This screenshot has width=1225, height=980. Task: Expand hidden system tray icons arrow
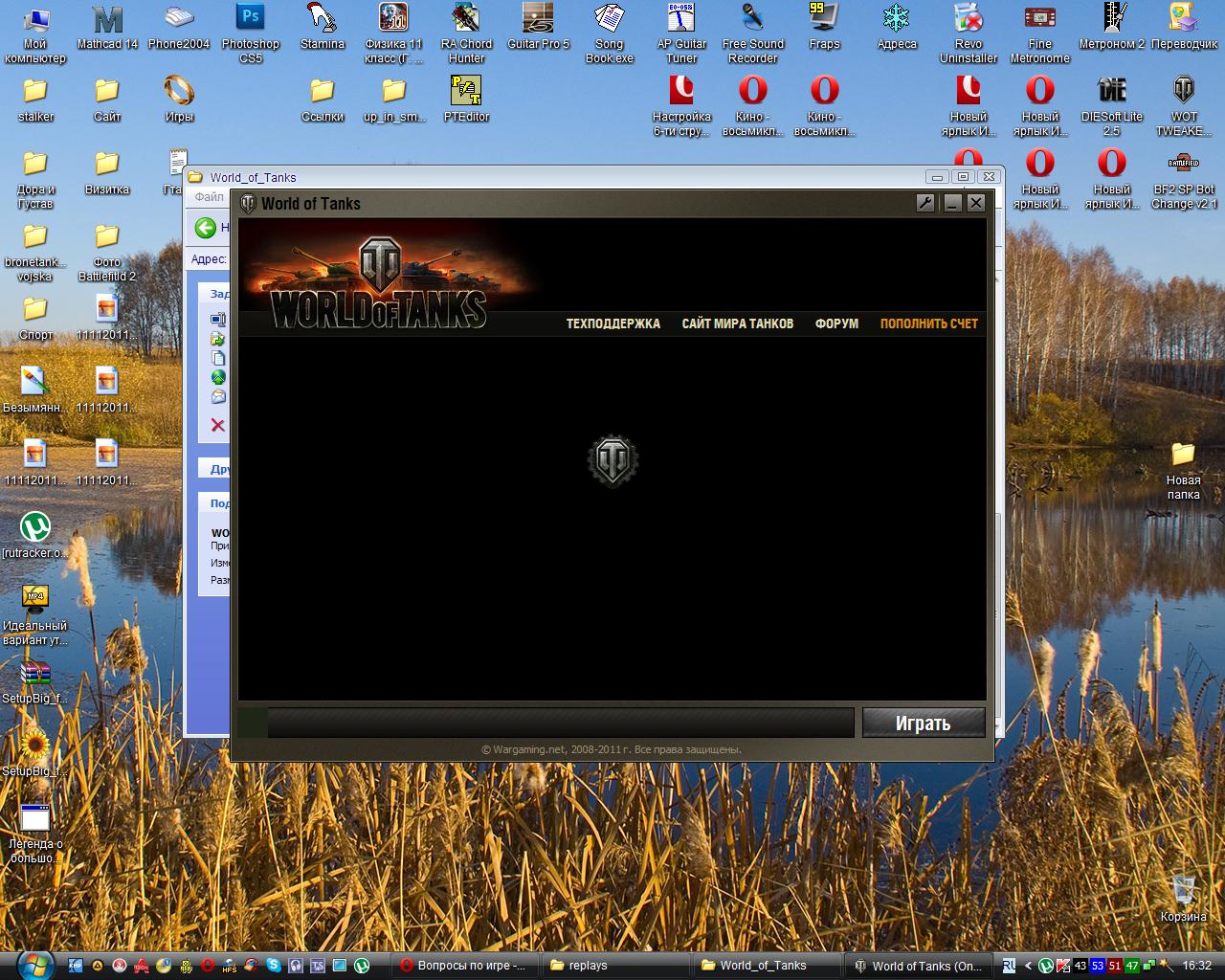click(1029, 966)
